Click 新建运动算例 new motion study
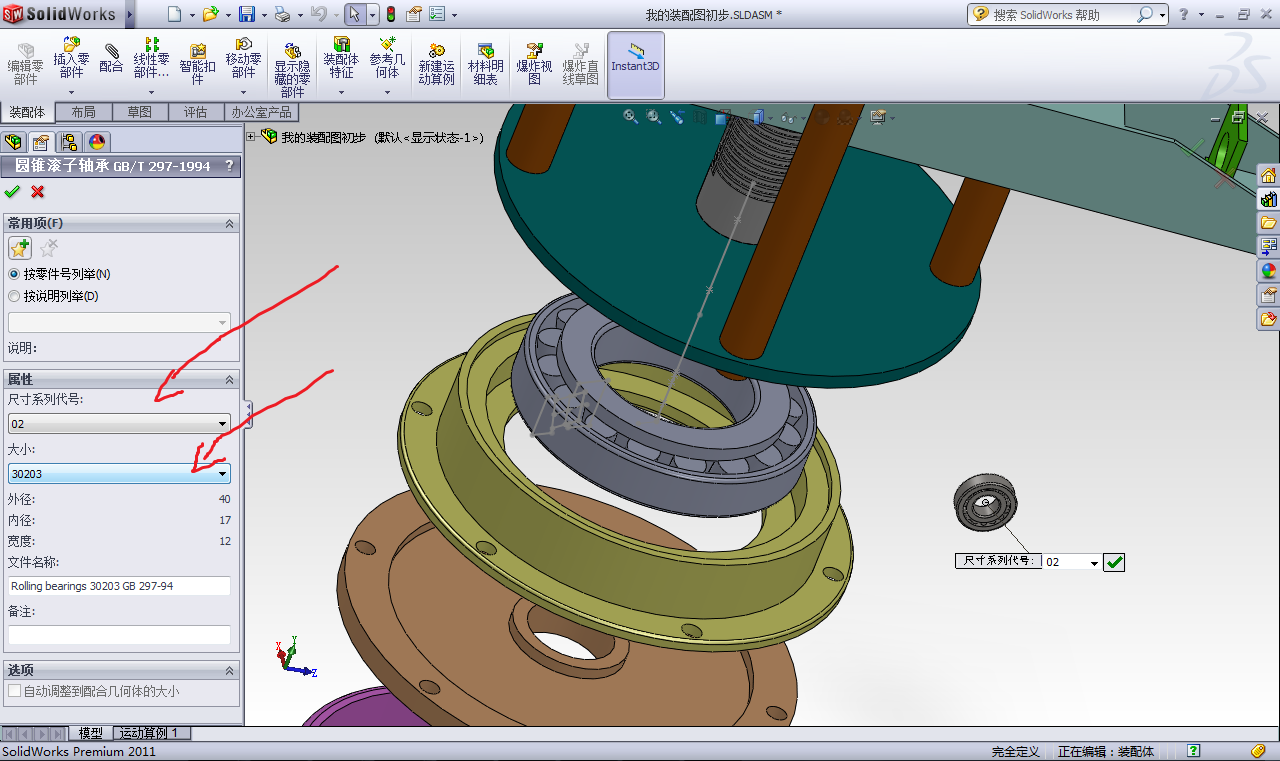The height and width of the screenshot is (761, 1280). 436,64
